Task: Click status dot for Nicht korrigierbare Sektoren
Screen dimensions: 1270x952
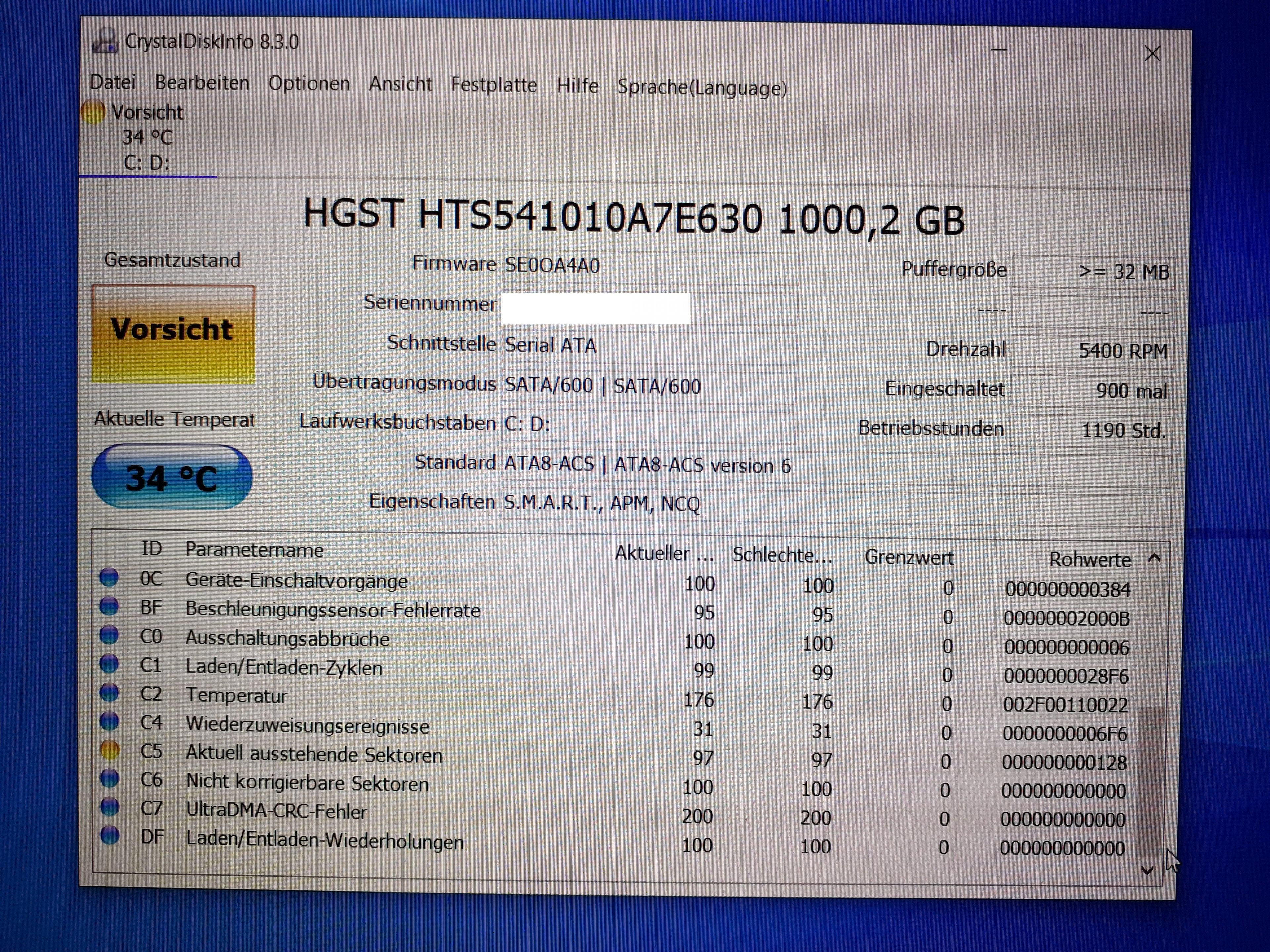Action: (109, 778)
